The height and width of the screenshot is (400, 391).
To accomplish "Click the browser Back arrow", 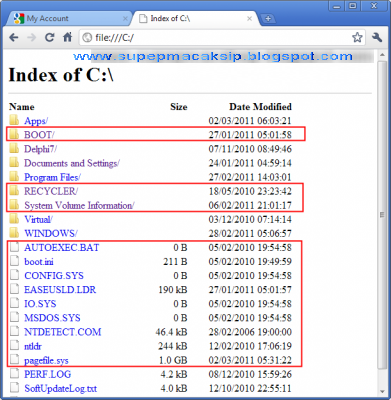I will tap(14, 37).
